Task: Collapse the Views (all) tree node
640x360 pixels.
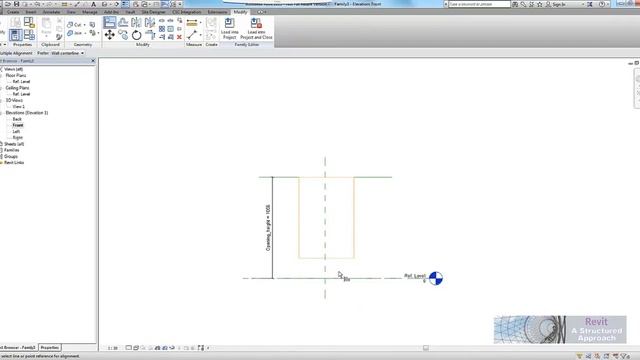Action: pyautogui.click(x=2, y=69)
